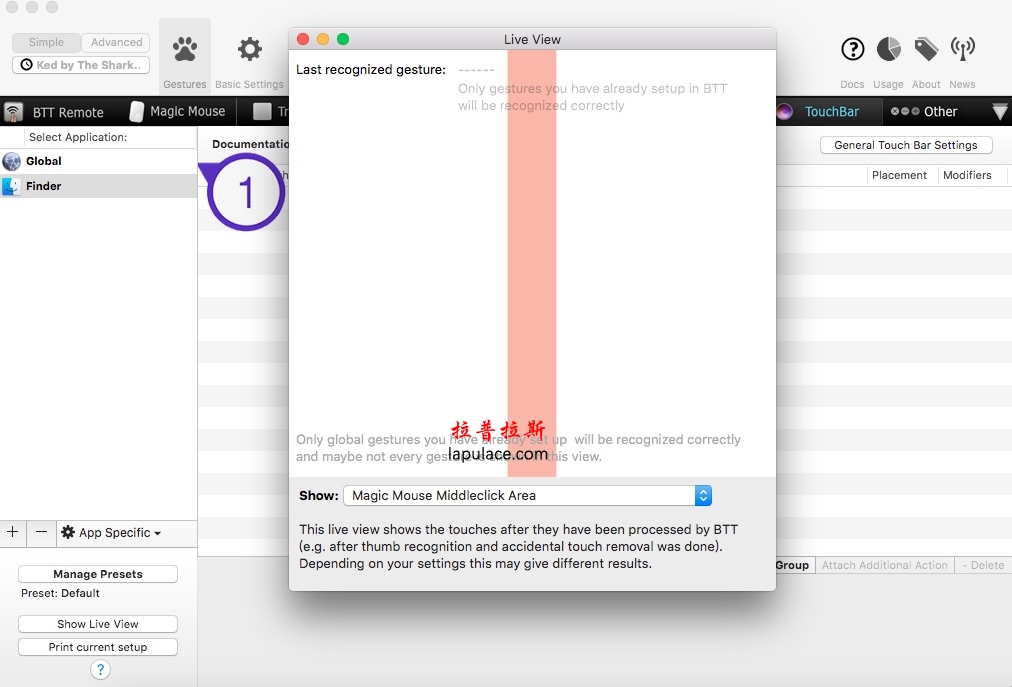The image size is (1012, 687).
Task: Click the Modifiers column header
Action: pyautogui.click(x=967, y=175)
